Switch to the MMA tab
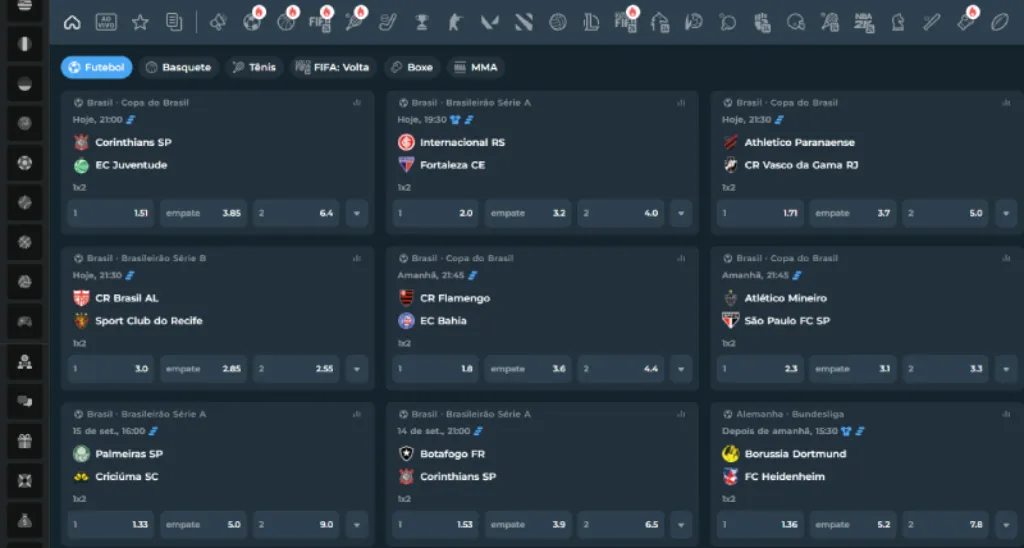Viewport: 1024px width, 548px height. click(x=475, y=67)
